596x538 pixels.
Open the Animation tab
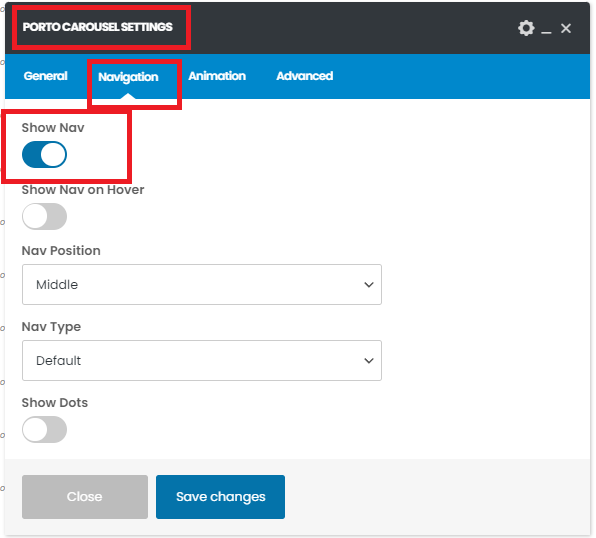click(217, 76)
